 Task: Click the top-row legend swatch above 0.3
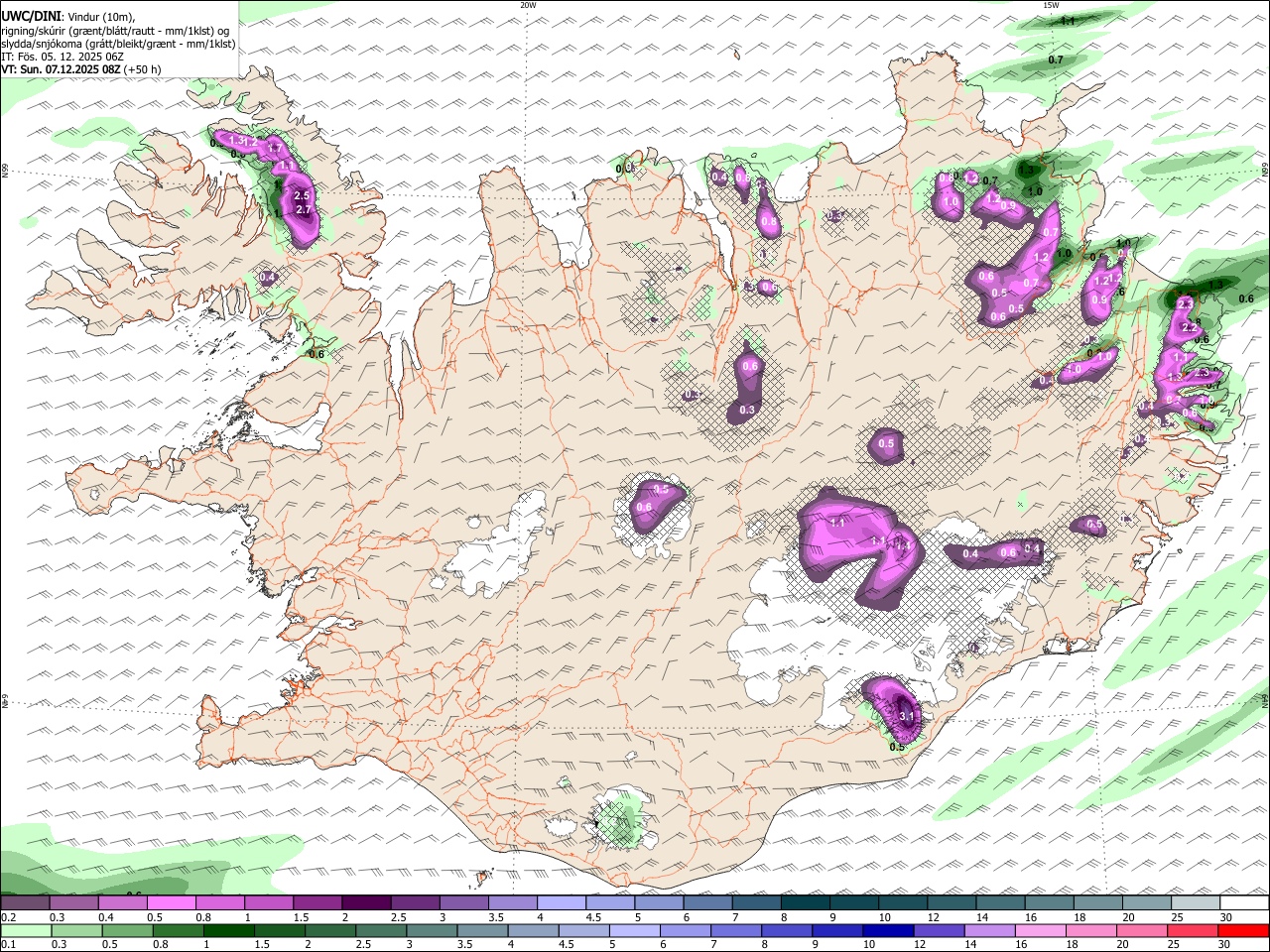(x=73, y=903)
